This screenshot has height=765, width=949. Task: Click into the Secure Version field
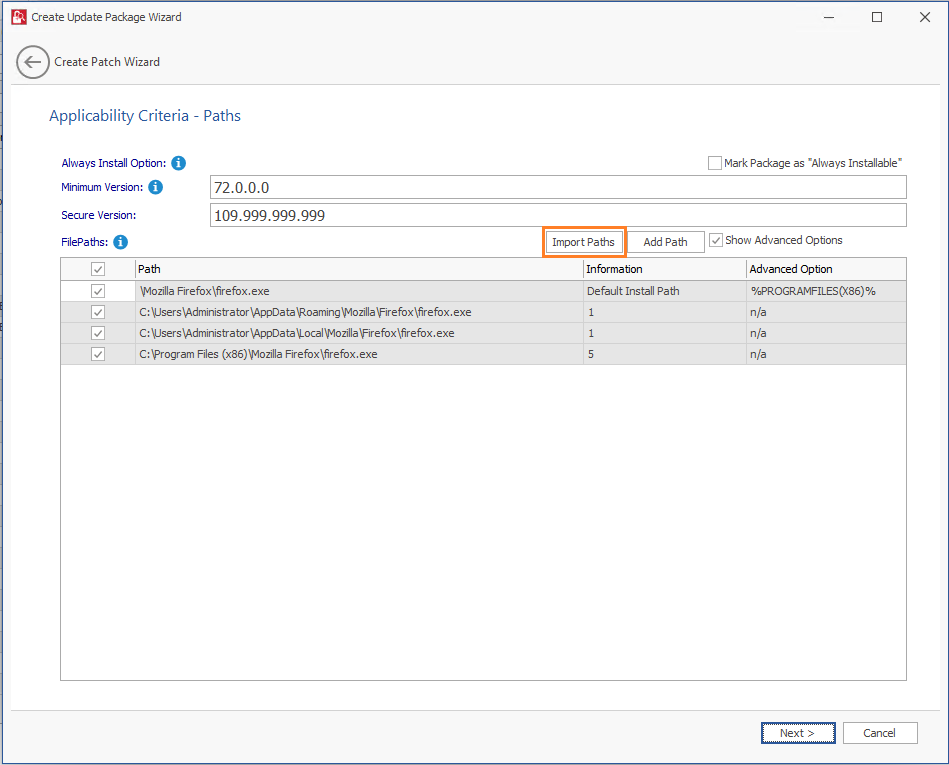pos(558,215)
